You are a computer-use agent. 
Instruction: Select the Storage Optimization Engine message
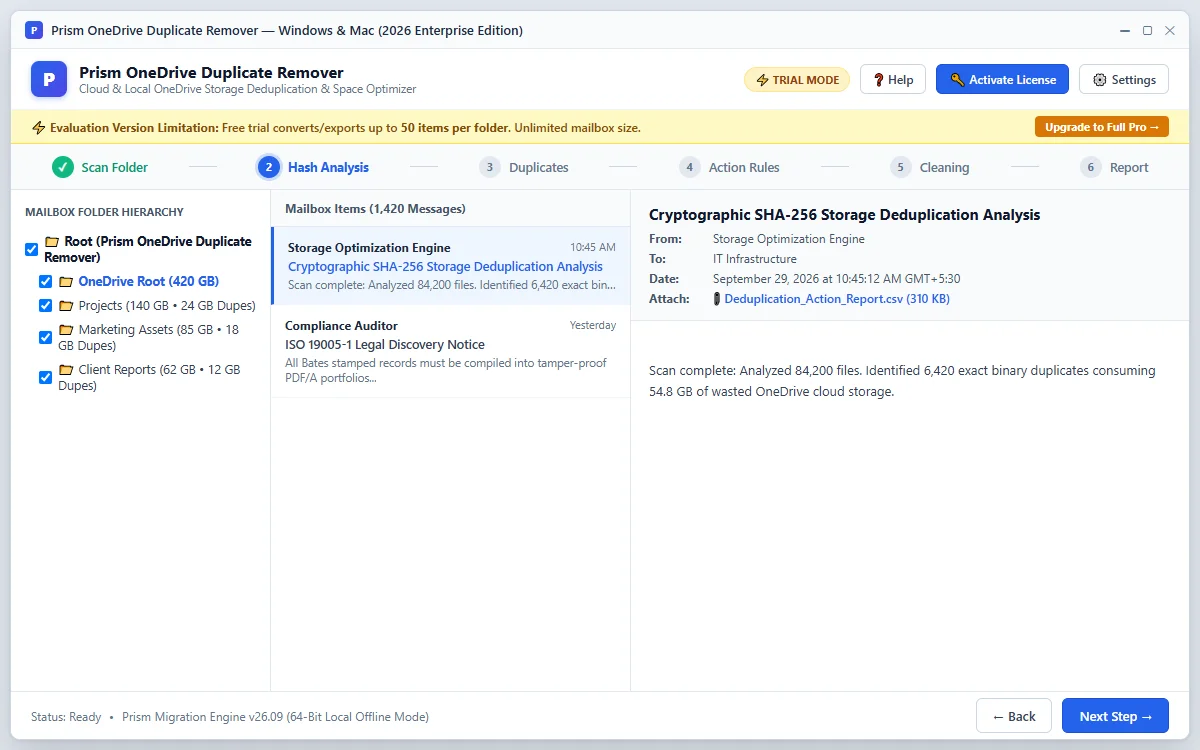(x=451, y=266)
